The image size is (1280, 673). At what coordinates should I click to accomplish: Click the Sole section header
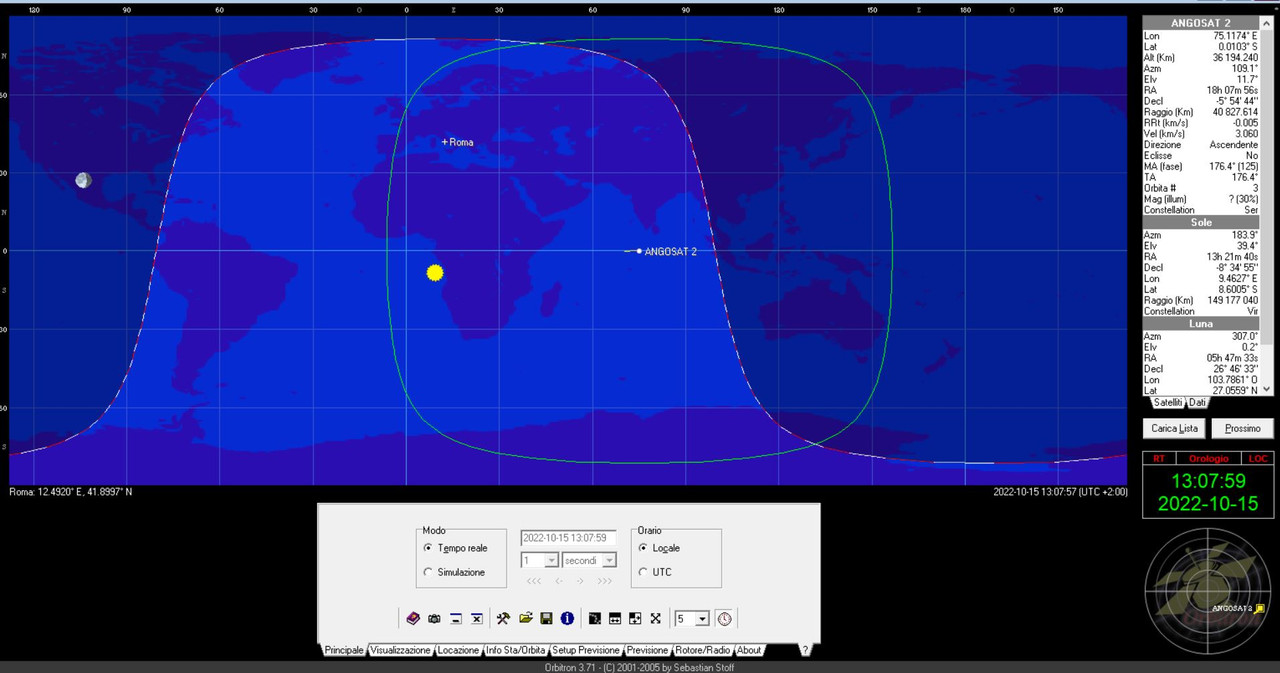(x=1201, y=223)
